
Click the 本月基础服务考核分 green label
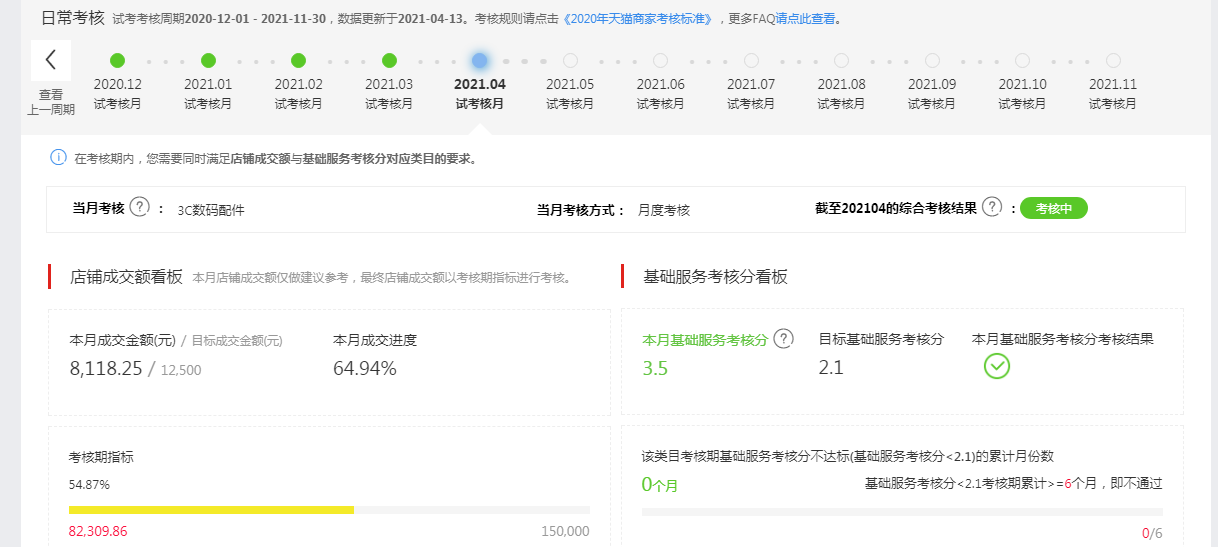[x=705, y=340]
